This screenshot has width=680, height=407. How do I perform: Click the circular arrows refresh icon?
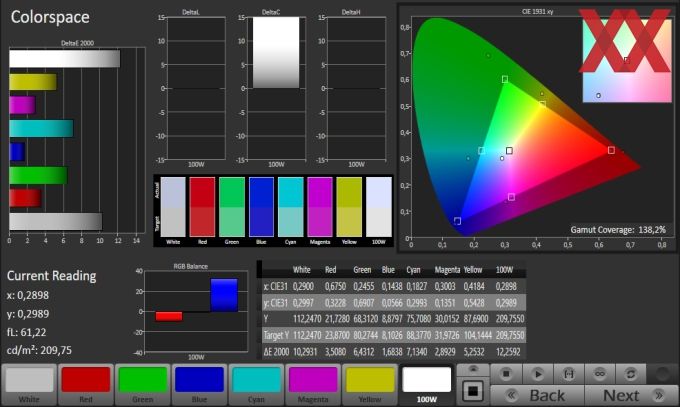pyautogui.click(x=631, y=374)
